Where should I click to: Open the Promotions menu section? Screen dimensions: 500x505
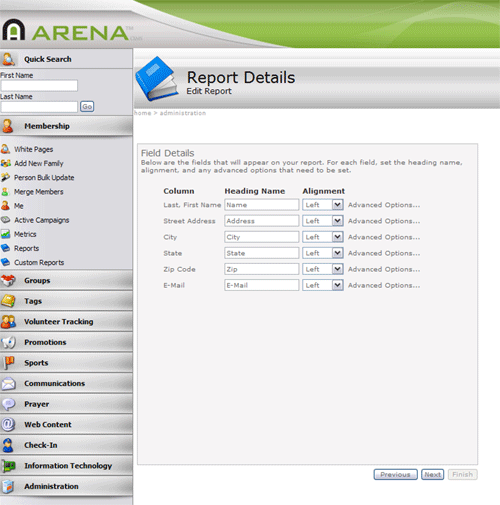click(x=66, y=342)
